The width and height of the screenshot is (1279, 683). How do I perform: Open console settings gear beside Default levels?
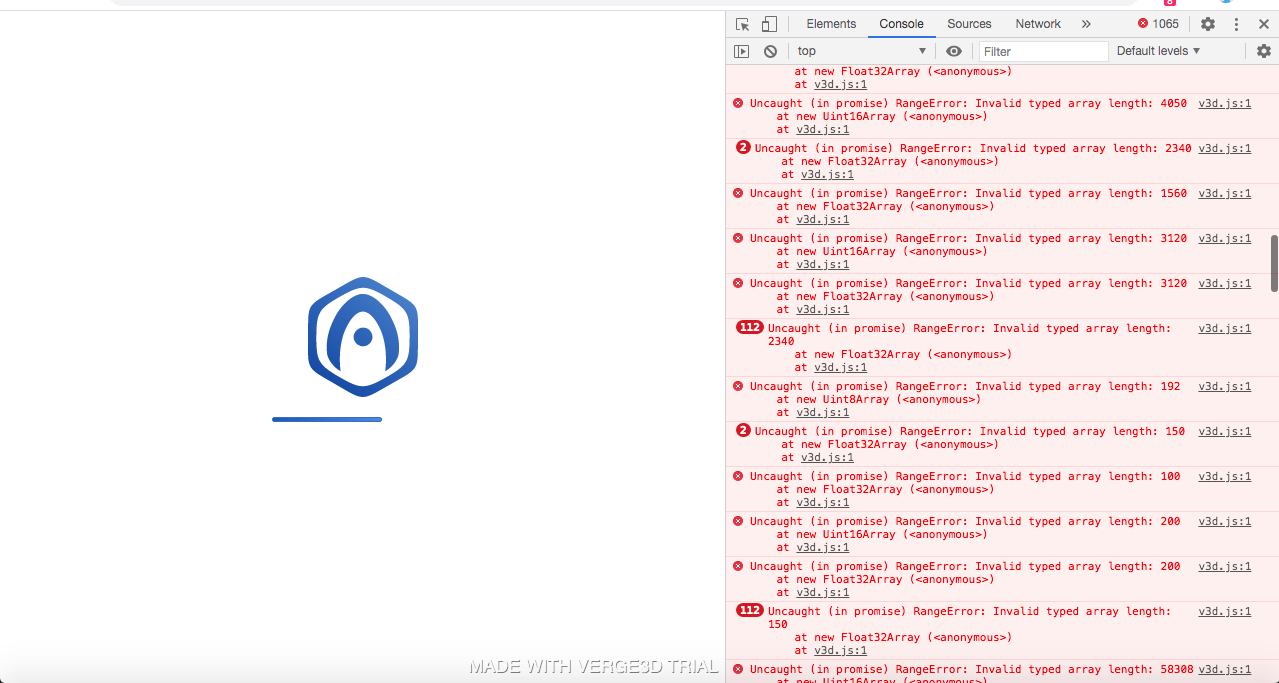click(1264, 51)
